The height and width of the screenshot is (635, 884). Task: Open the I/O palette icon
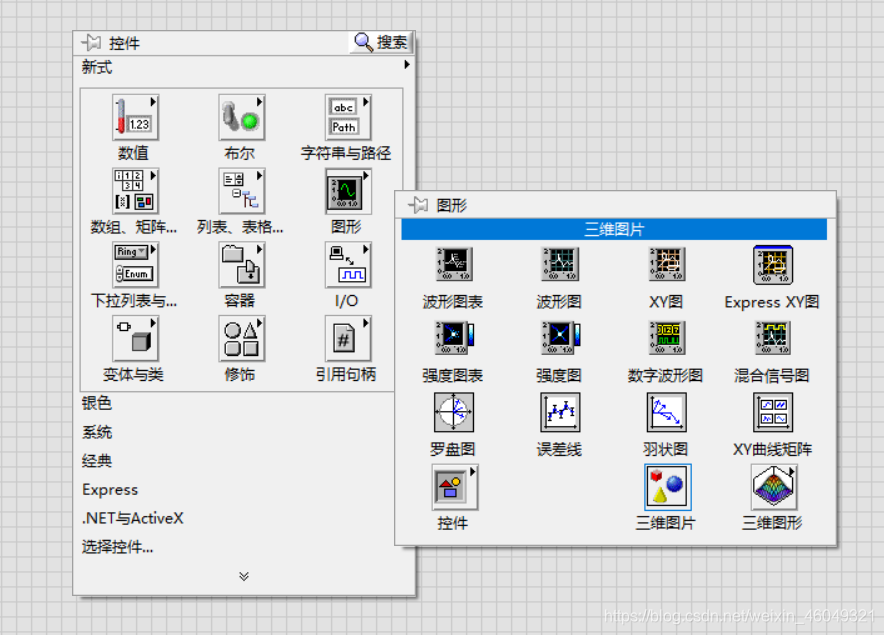tap(348, 265)
